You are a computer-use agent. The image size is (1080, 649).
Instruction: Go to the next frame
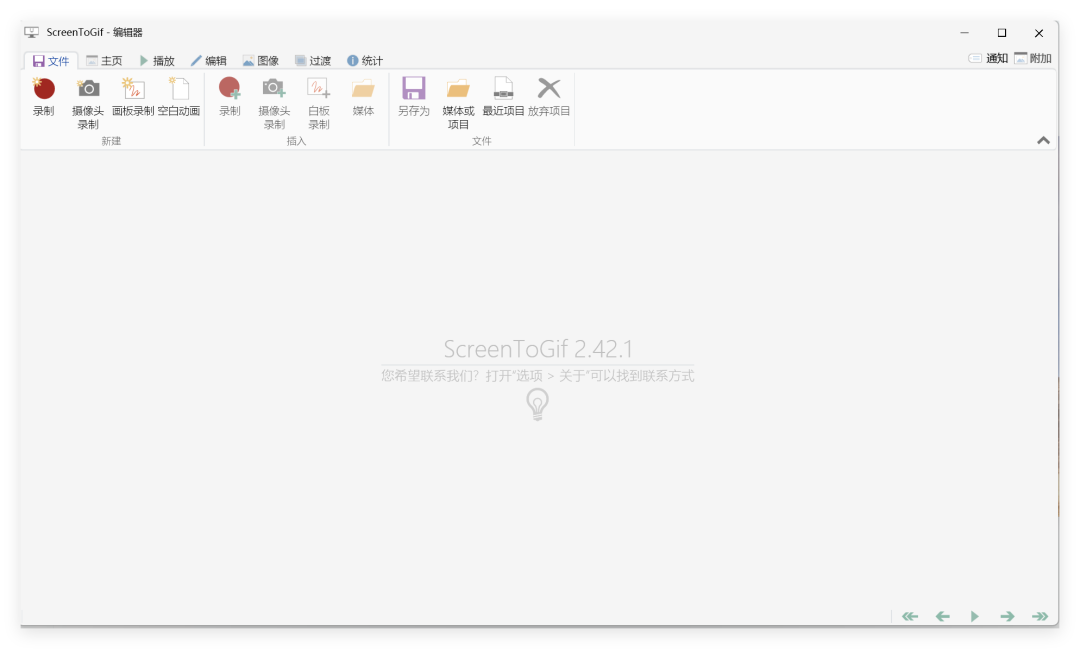[1007, 616]
